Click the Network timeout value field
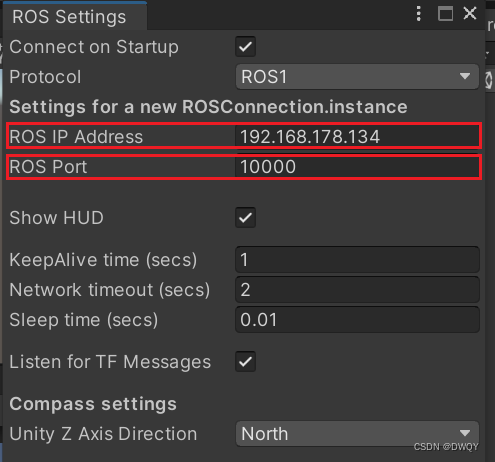The height and width of the screenshot is (462, 495). point(357,289)
